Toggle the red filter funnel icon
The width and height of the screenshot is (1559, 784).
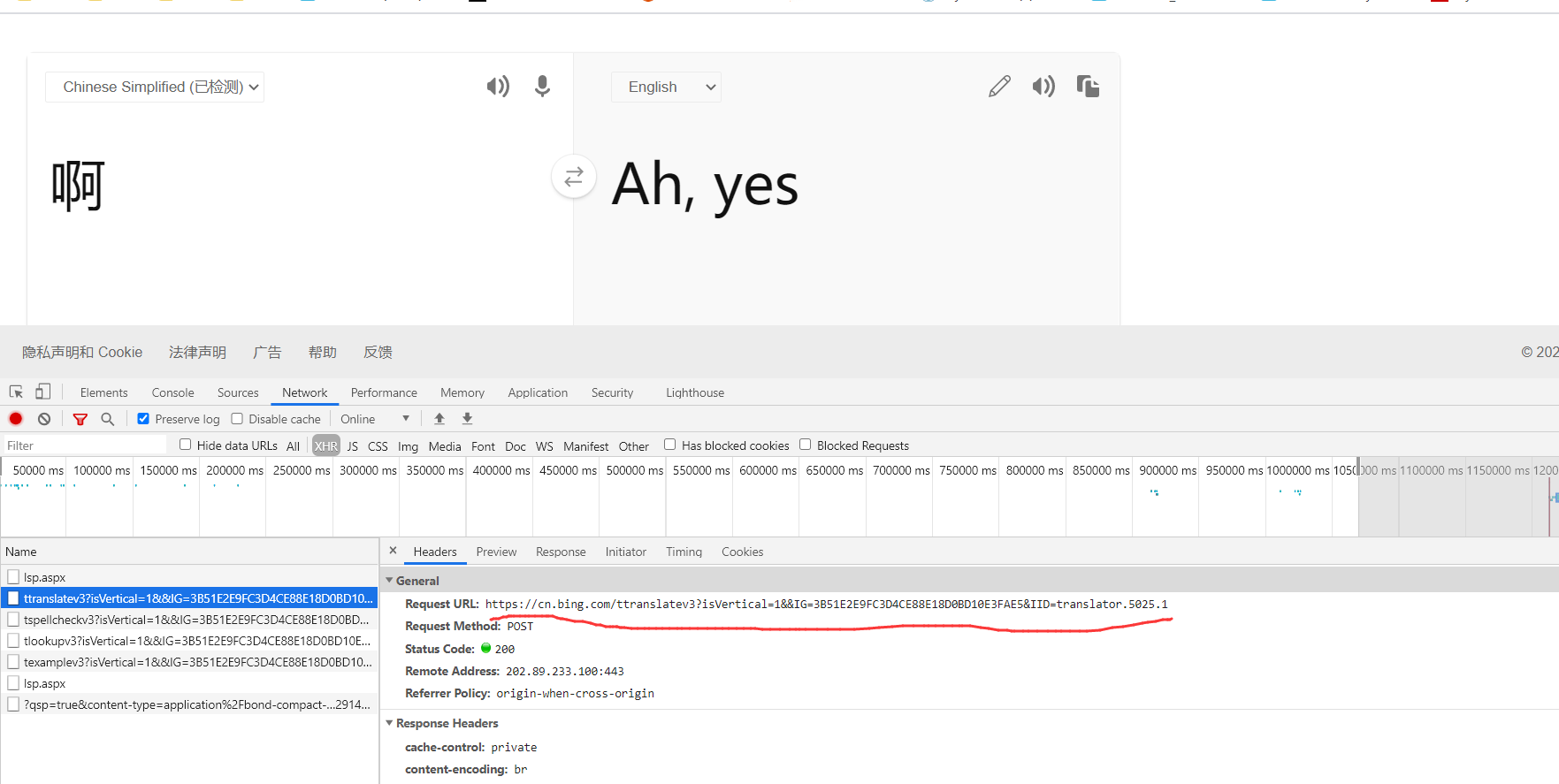[80, 419]
